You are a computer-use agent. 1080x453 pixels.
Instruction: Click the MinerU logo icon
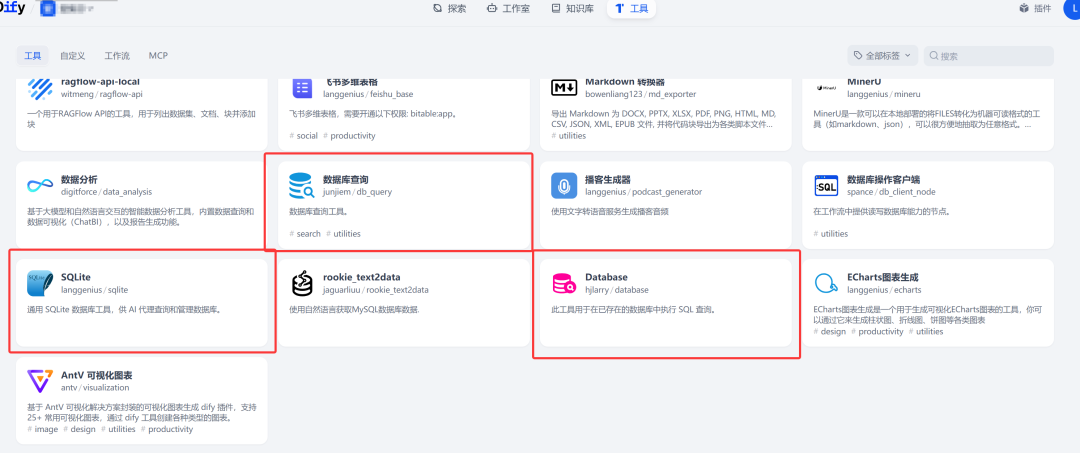coord(826,88)
